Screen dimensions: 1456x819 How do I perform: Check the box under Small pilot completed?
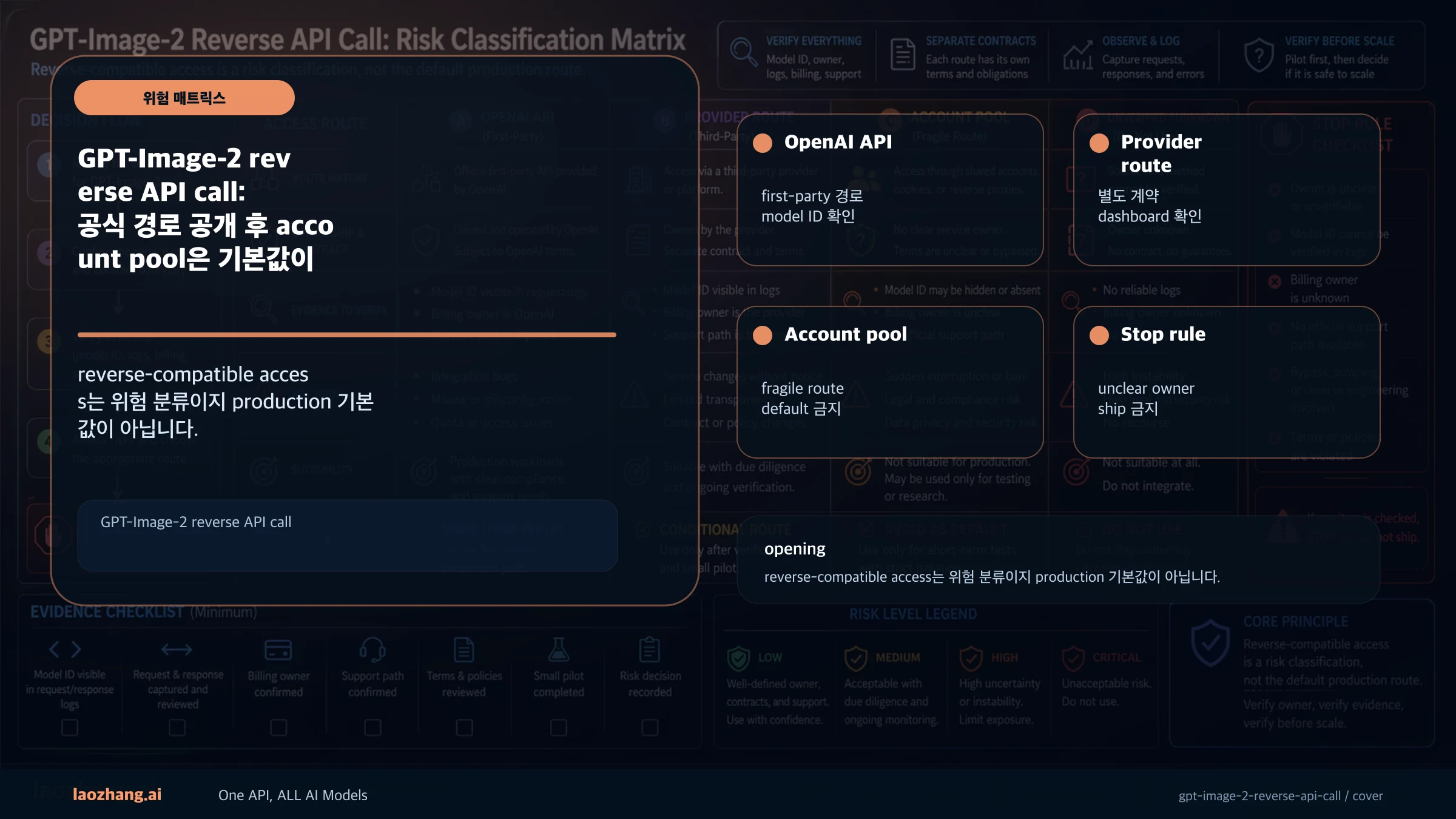[558, 727]
